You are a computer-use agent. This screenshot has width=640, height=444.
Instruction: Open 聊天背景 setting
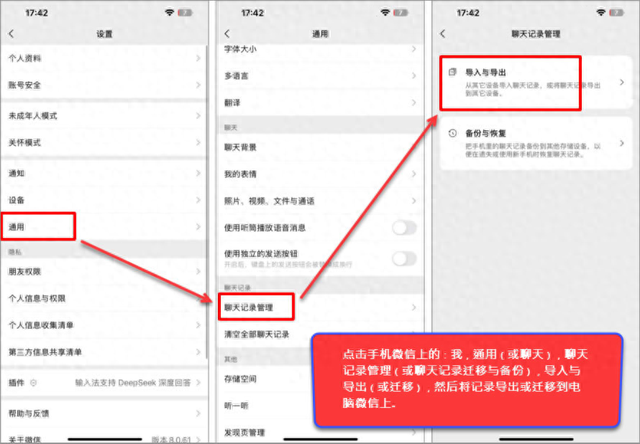pyautogui.click(x=320, y=147)
